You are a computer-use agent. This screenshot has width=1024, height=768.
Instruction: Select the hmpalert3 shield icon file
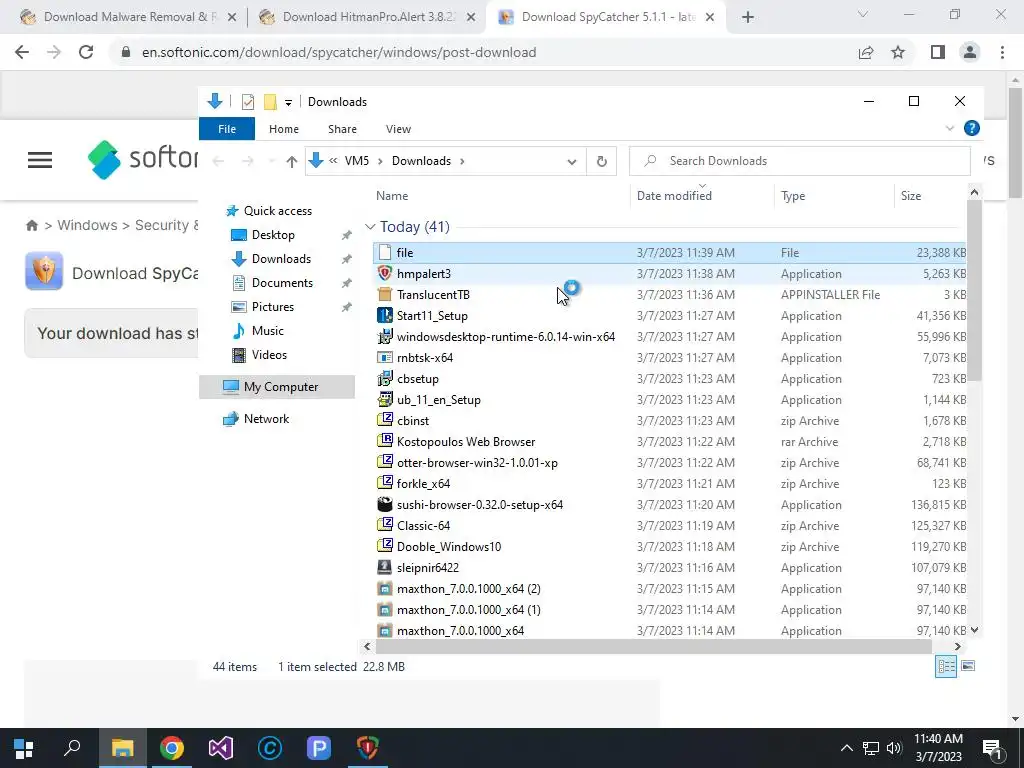click(x=385, y=274)
